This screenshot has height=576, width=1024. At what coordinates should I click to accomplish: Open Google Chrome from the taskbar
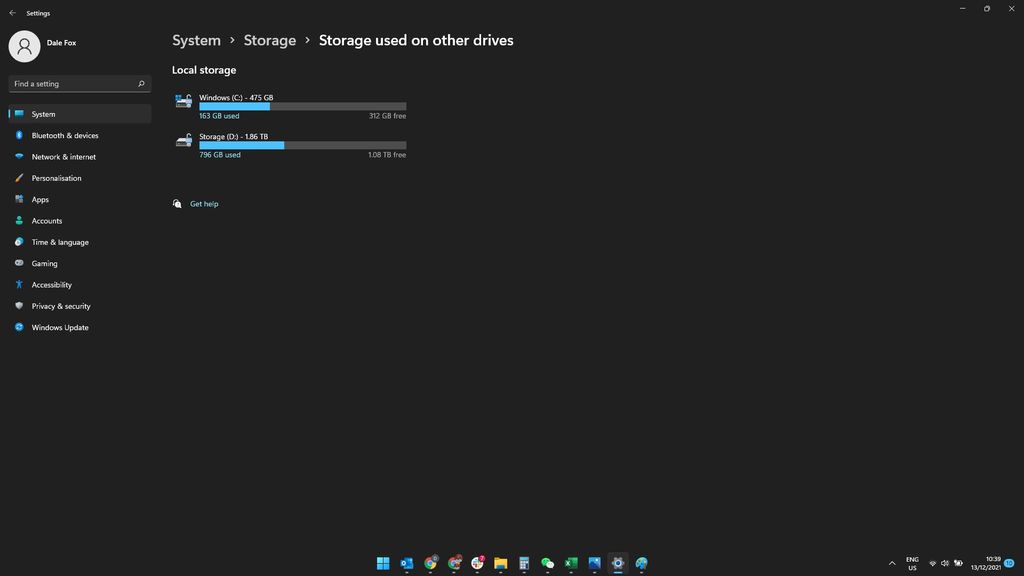point(430,563)
